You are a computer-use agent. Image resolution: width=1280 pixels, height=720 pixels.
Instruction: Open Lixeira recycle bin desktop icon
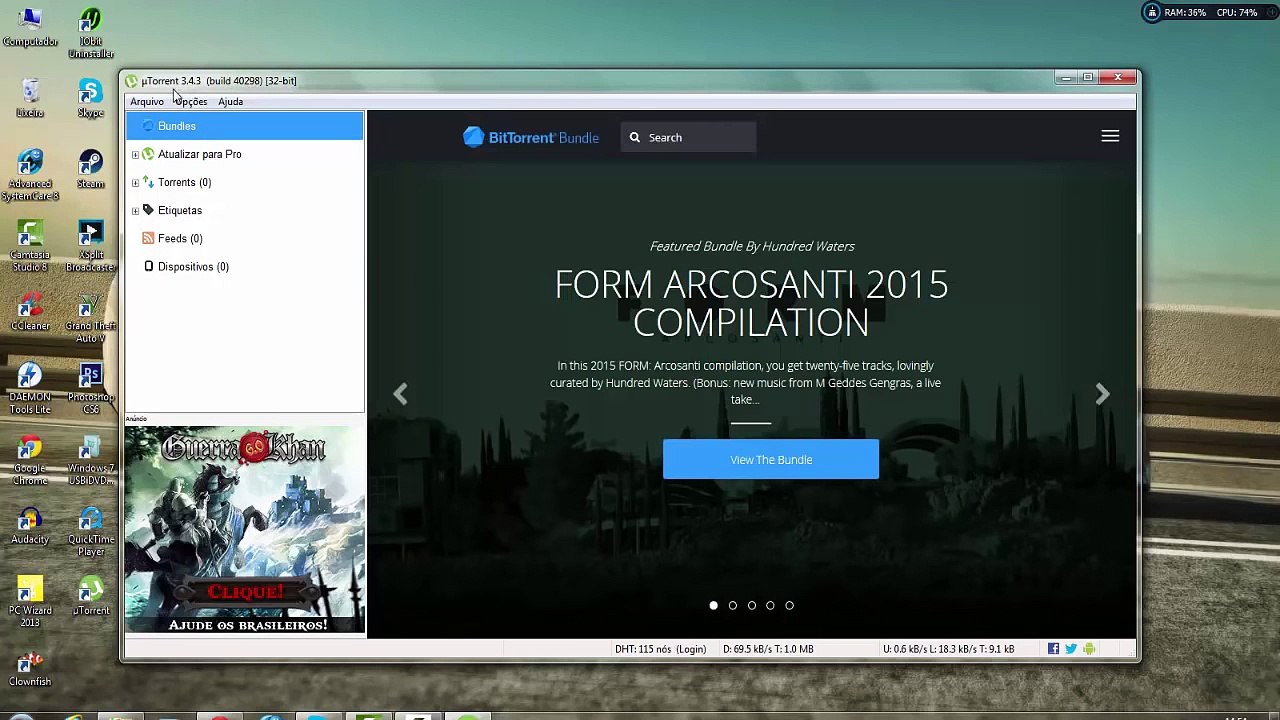point(30,98)
